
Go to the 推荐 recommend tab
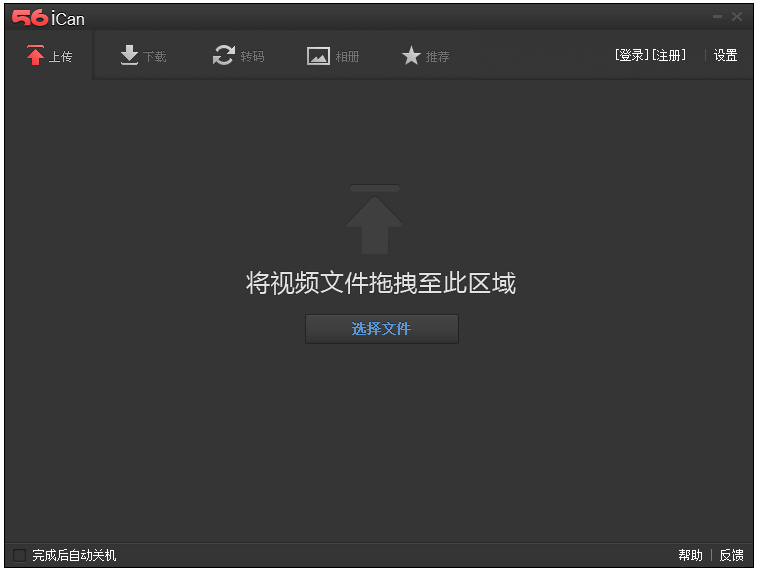click(x=425, y=56)
